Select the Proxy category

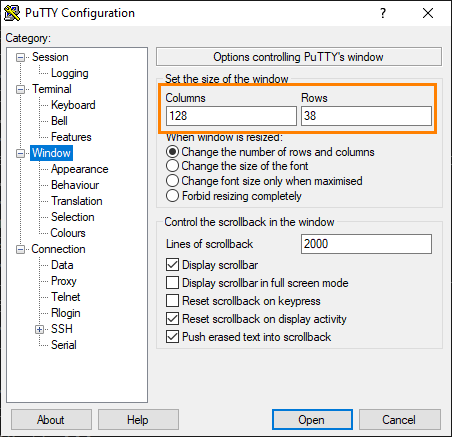[64, 281]
